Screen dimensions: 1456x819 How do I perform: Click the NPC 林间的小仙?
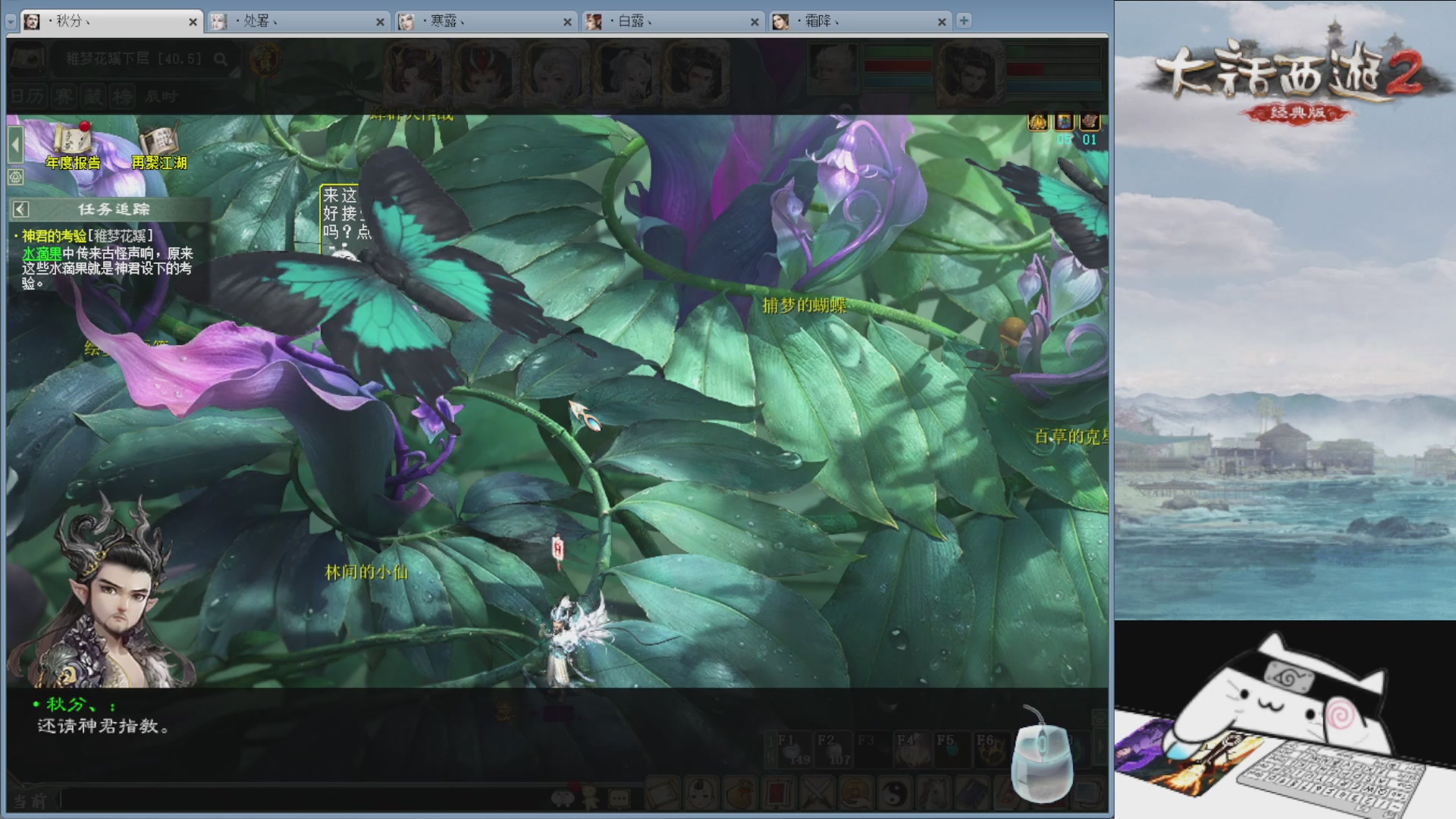[x=366, y=573]
